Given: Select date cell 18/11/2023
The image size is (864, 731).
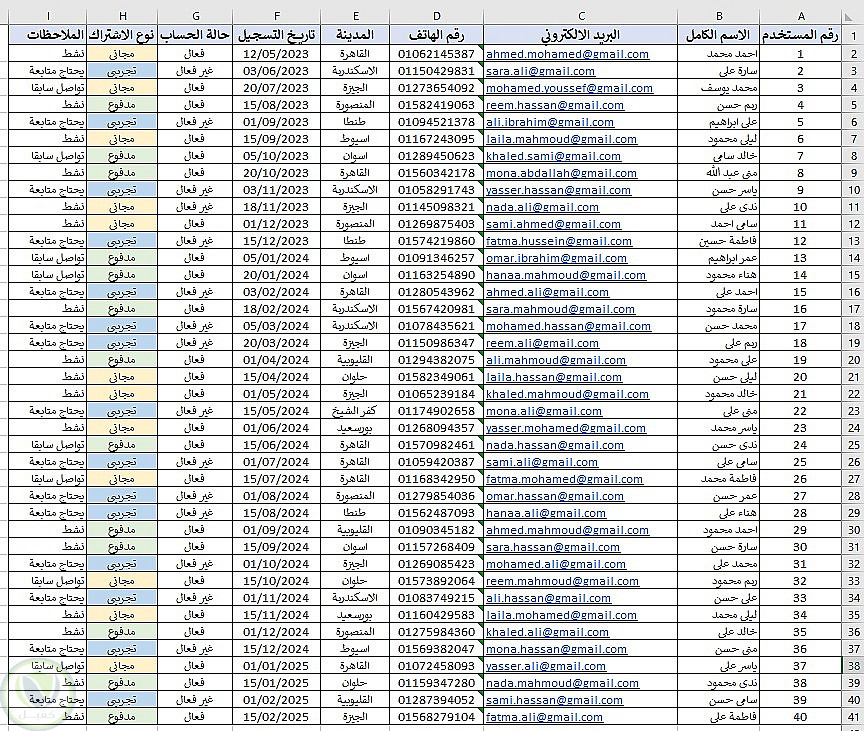Looking at the screenshot, I should click(277, 208).
